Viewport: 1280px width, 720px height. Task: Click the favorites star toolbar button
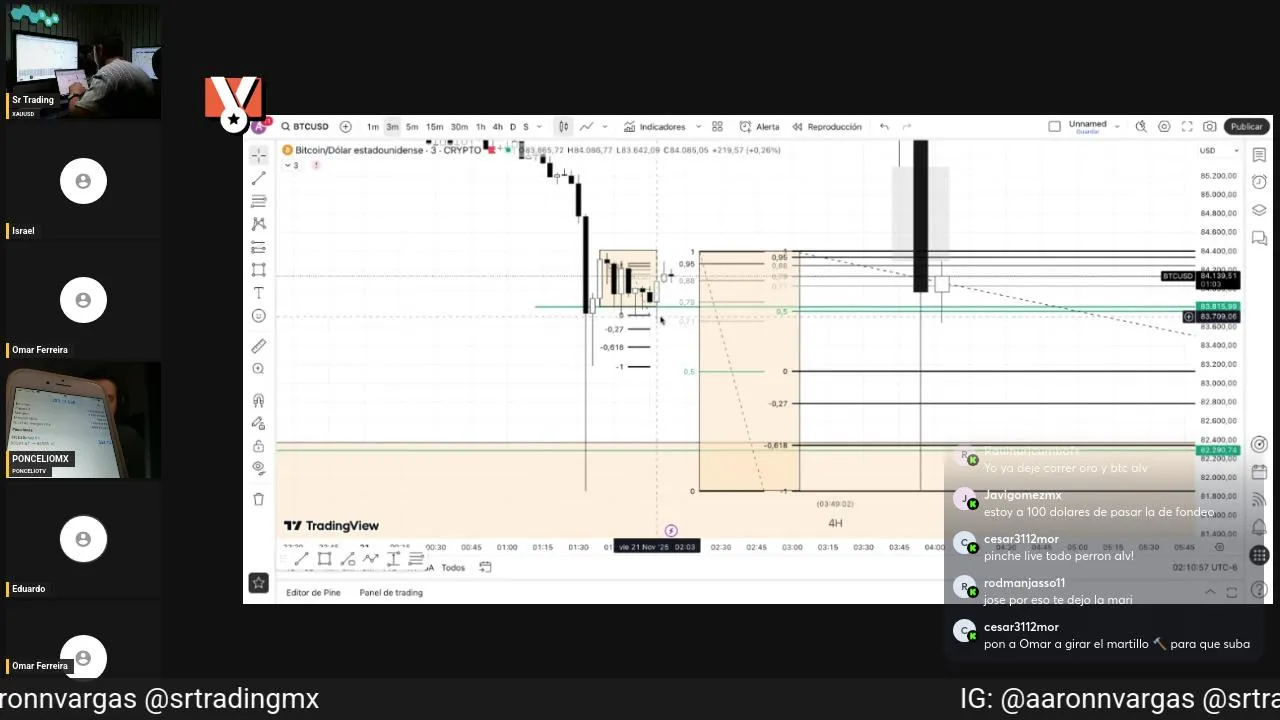(259, 583)
